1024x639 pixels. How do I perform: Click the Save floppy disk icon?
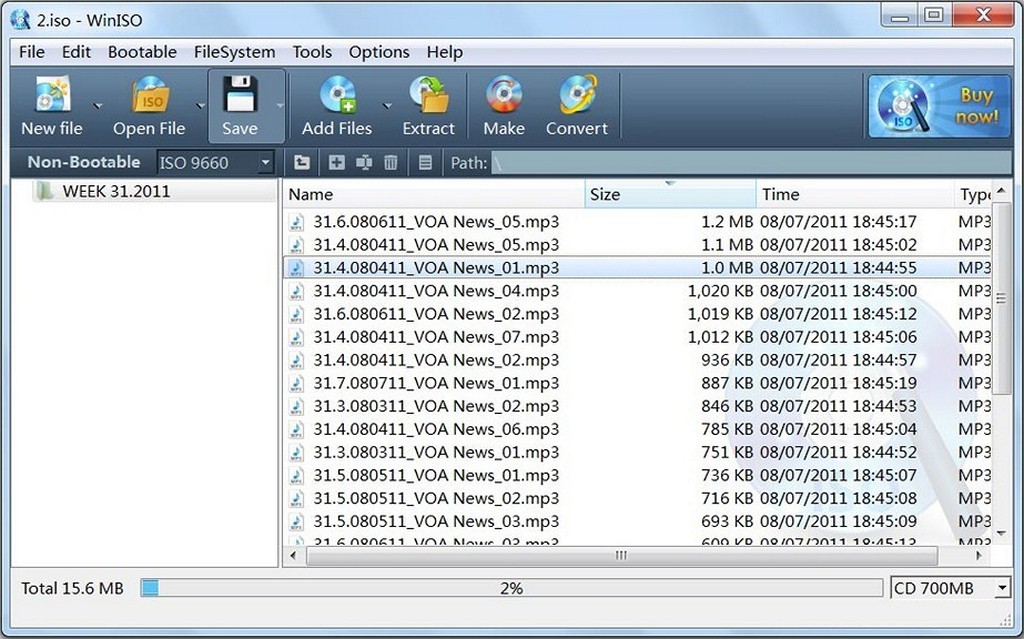[x=240, y=95]
